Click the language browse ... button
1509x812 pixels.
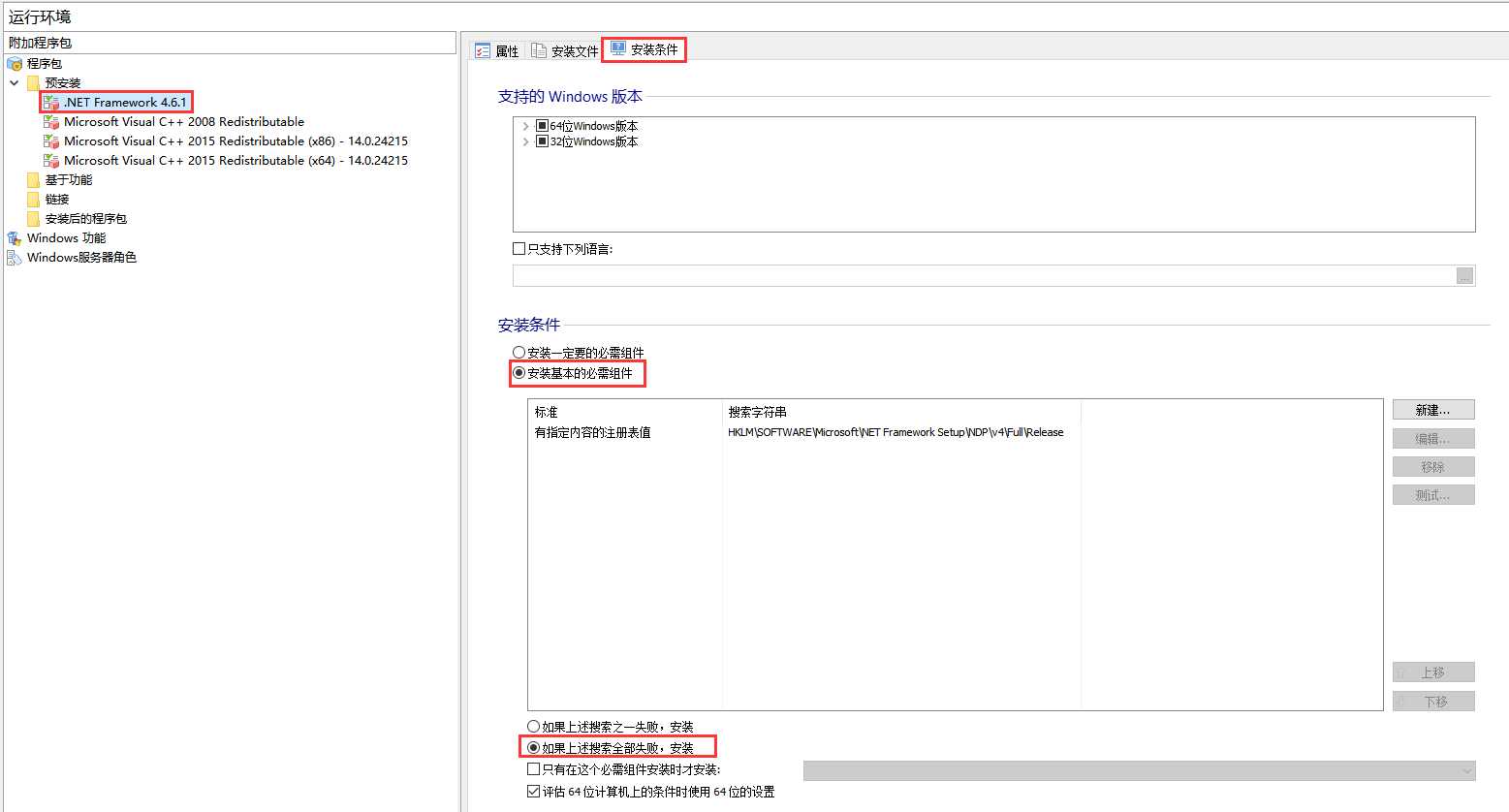[1465, 276]
